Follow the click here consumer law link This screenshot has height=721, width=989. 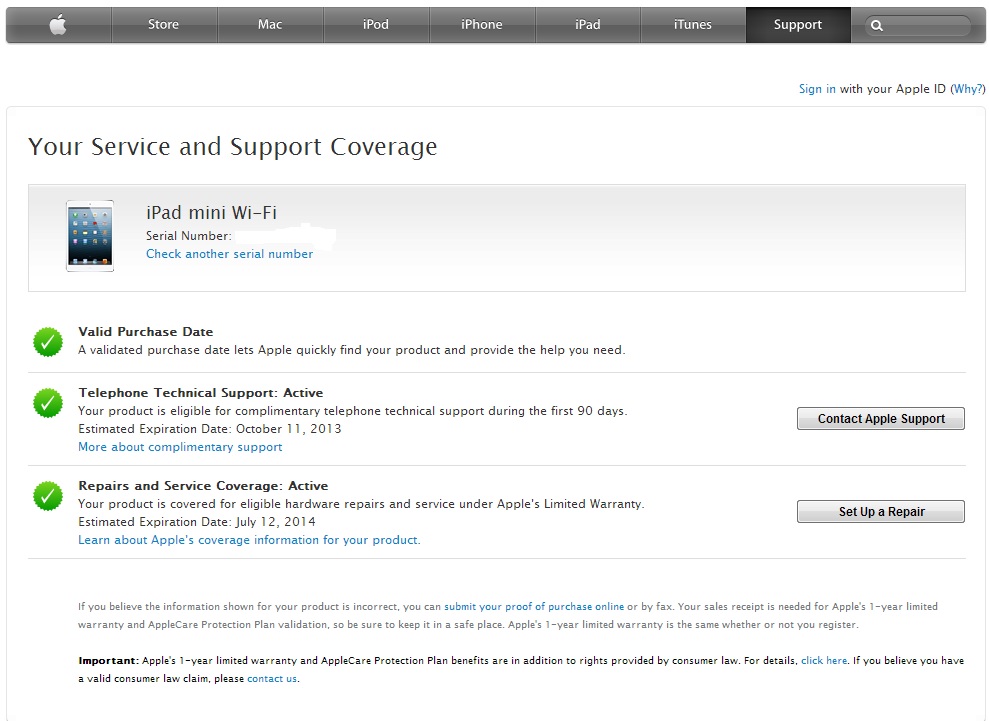824,660
